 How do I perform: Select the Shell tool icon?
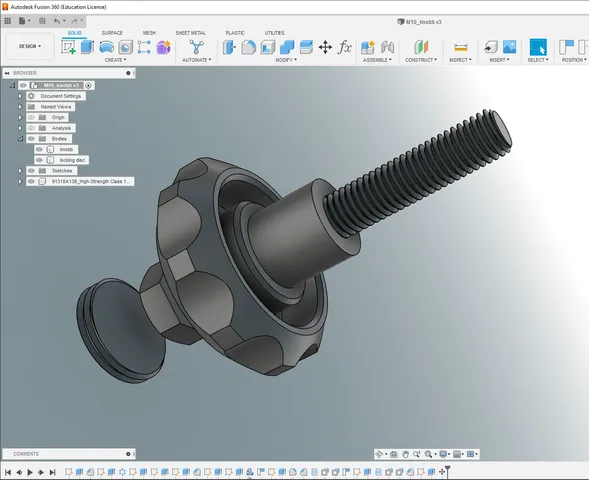coord(268,47)
